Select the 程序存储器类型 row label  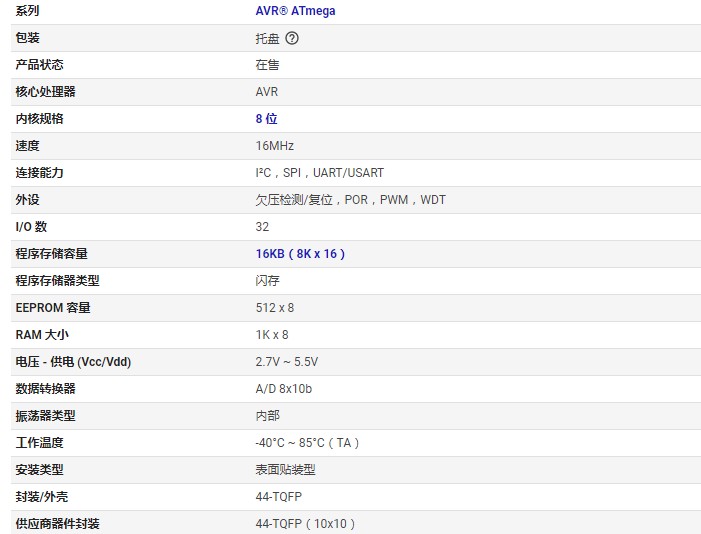[x=57, y=281]
